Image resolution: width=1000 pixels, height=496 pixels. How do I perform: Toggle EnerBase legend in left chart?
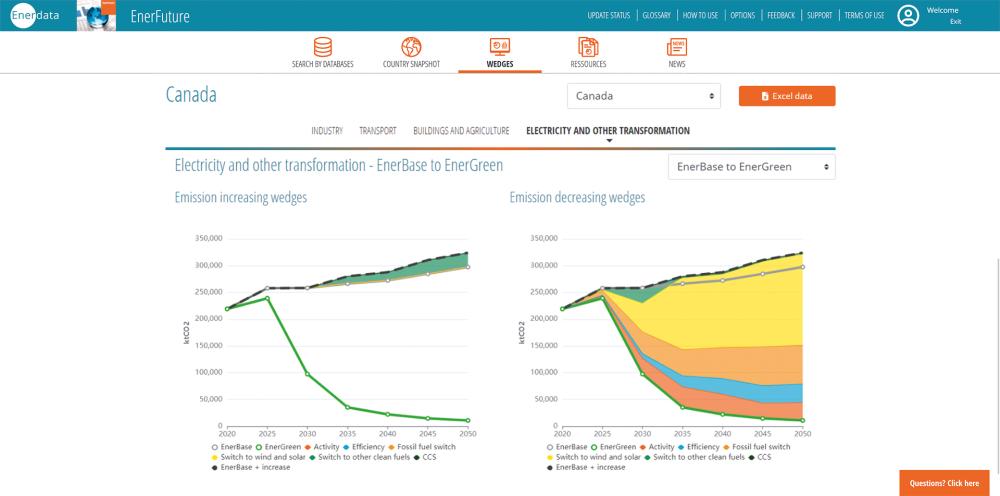point(233,447)
